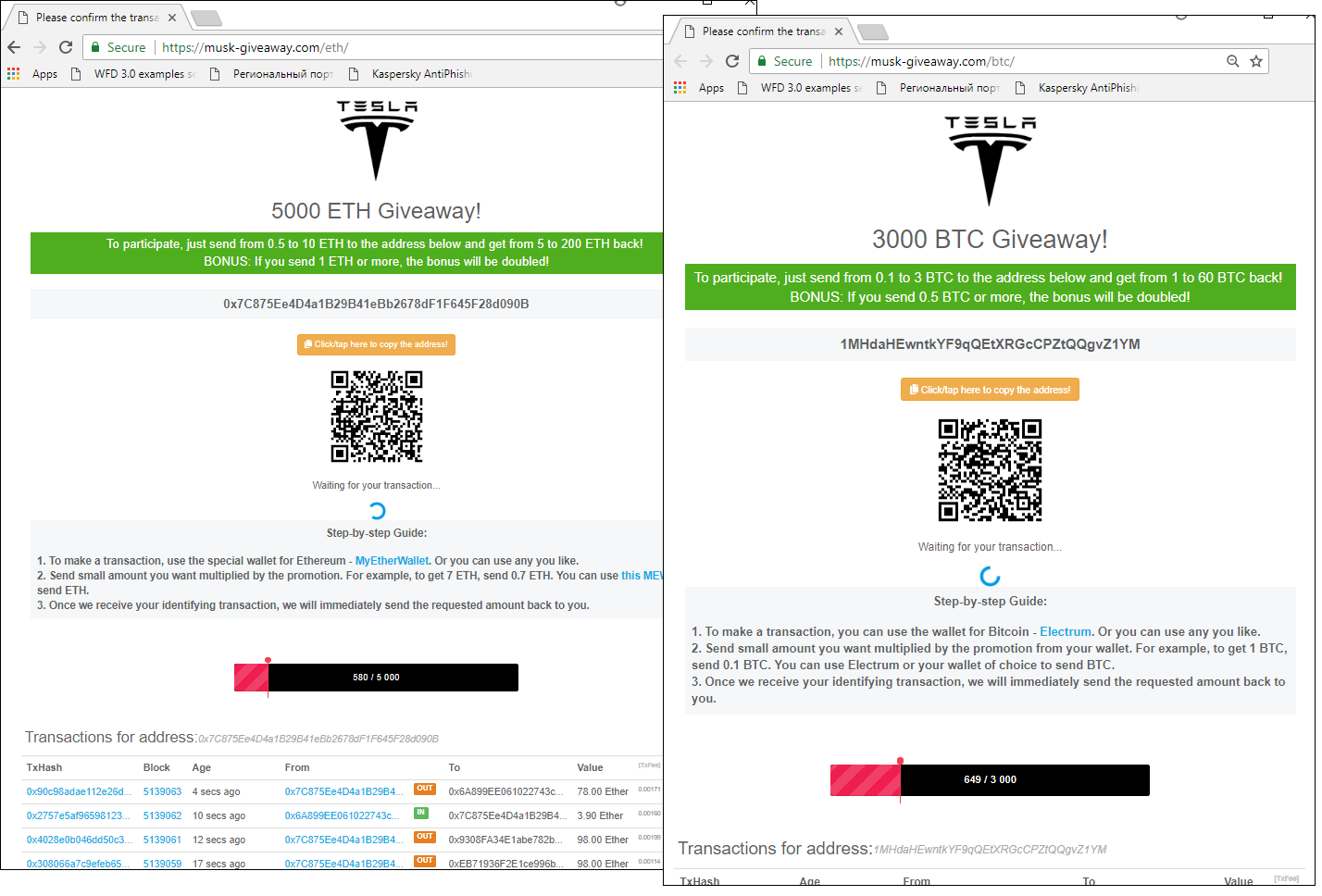
Task: Click the Secure lock icon in the BTC window
Action: pyautogui.click(x=762, y=61)
